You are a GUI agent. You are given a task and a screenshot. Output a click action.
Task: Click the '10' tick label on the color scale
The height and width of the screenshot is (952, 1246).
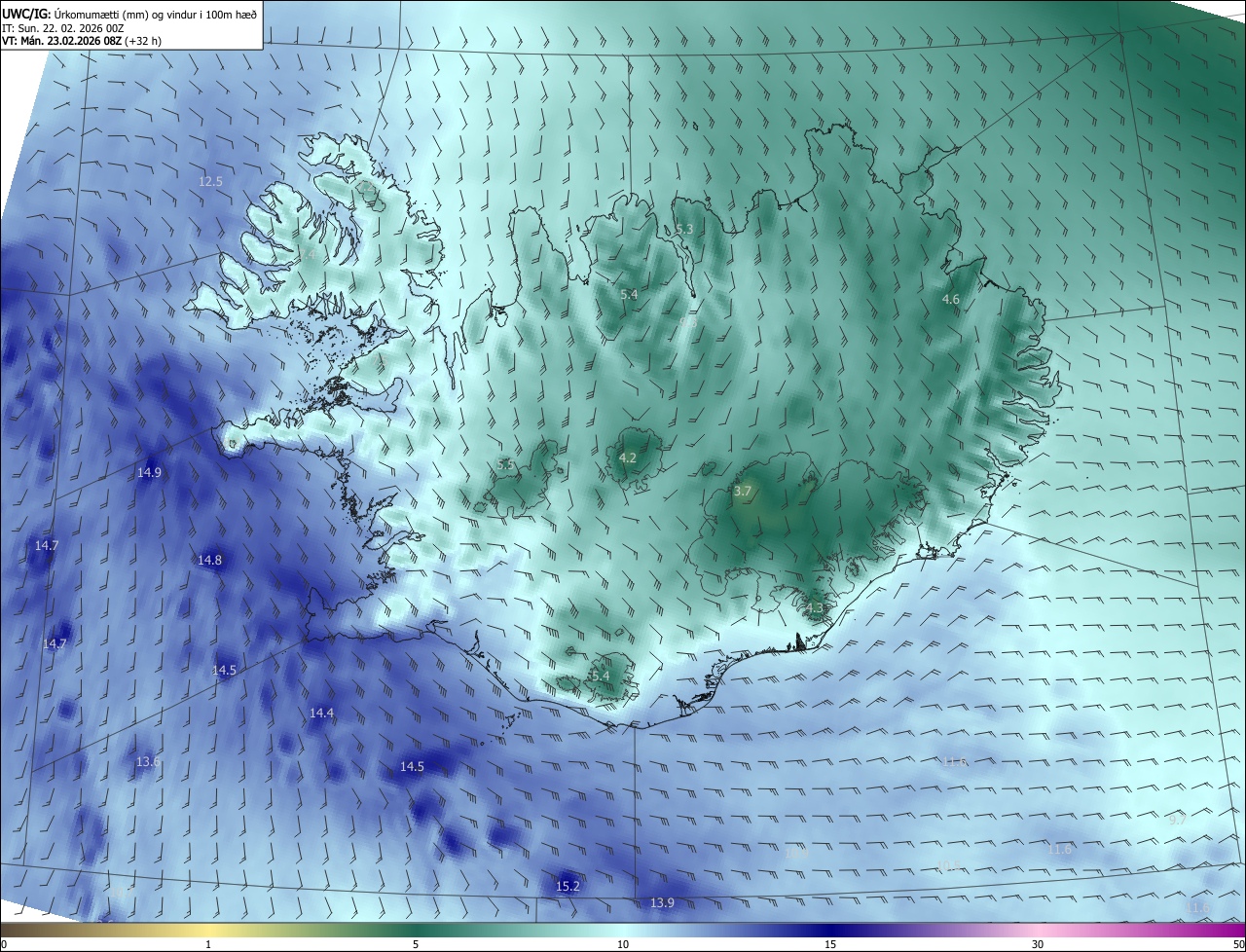(x=623, y=944)
